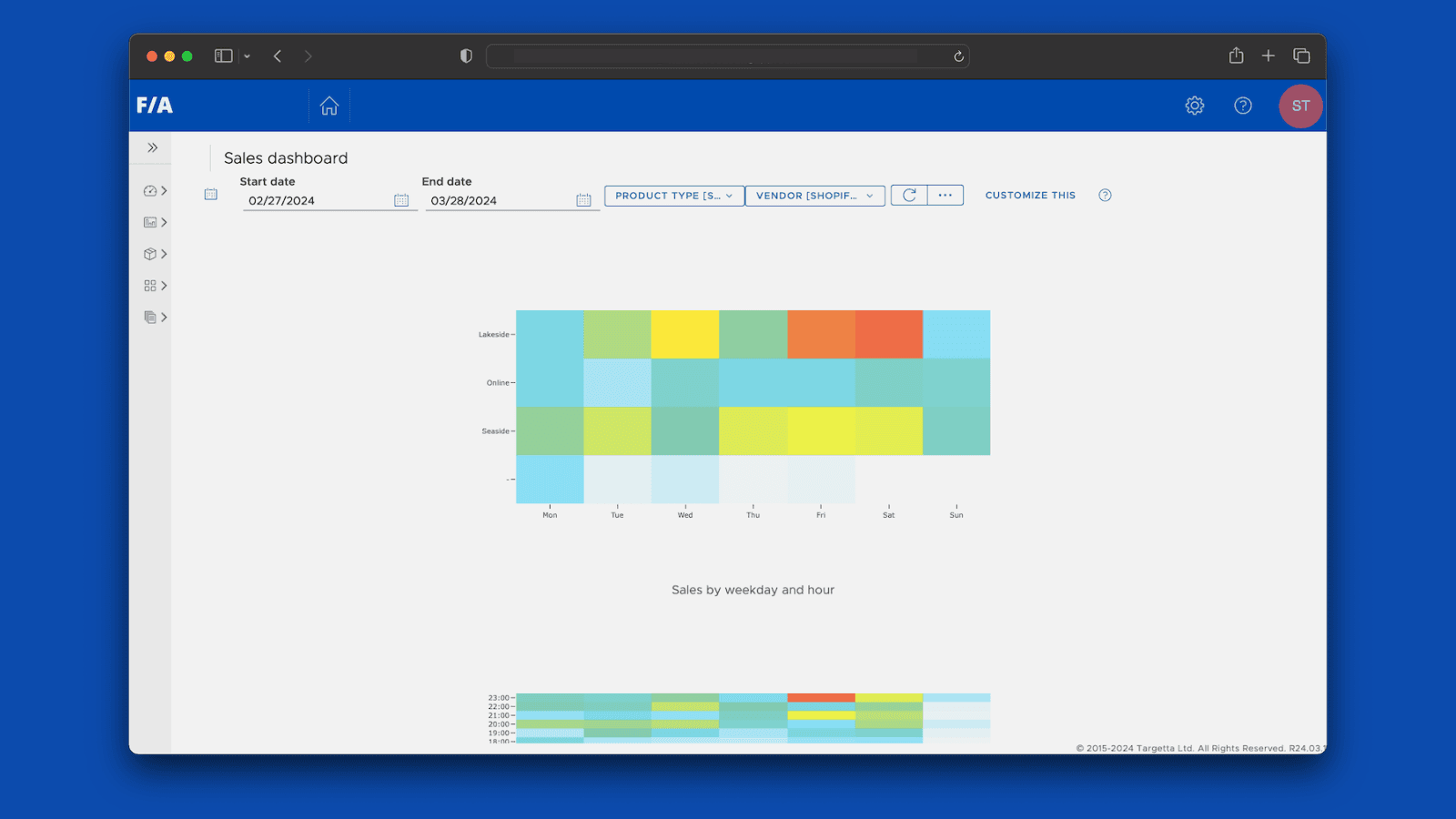Click the Safari back navigation arrow

(278, 56)
